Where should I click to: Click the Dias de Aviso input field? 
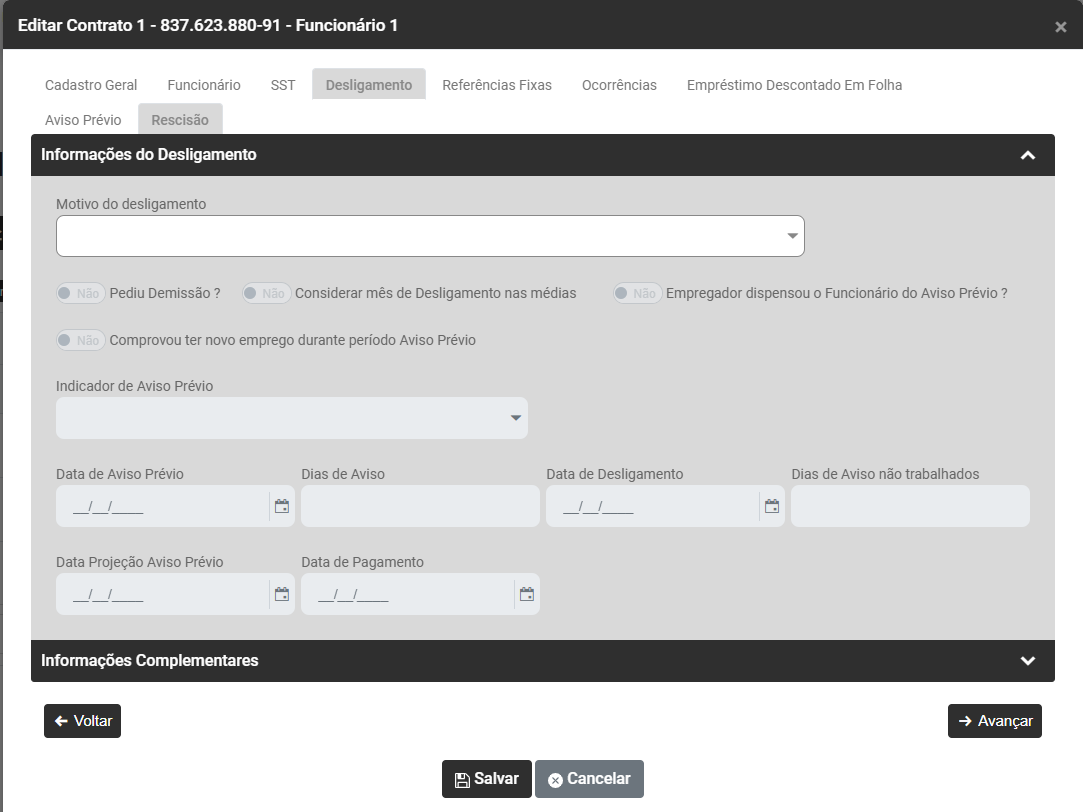[420, 506]
